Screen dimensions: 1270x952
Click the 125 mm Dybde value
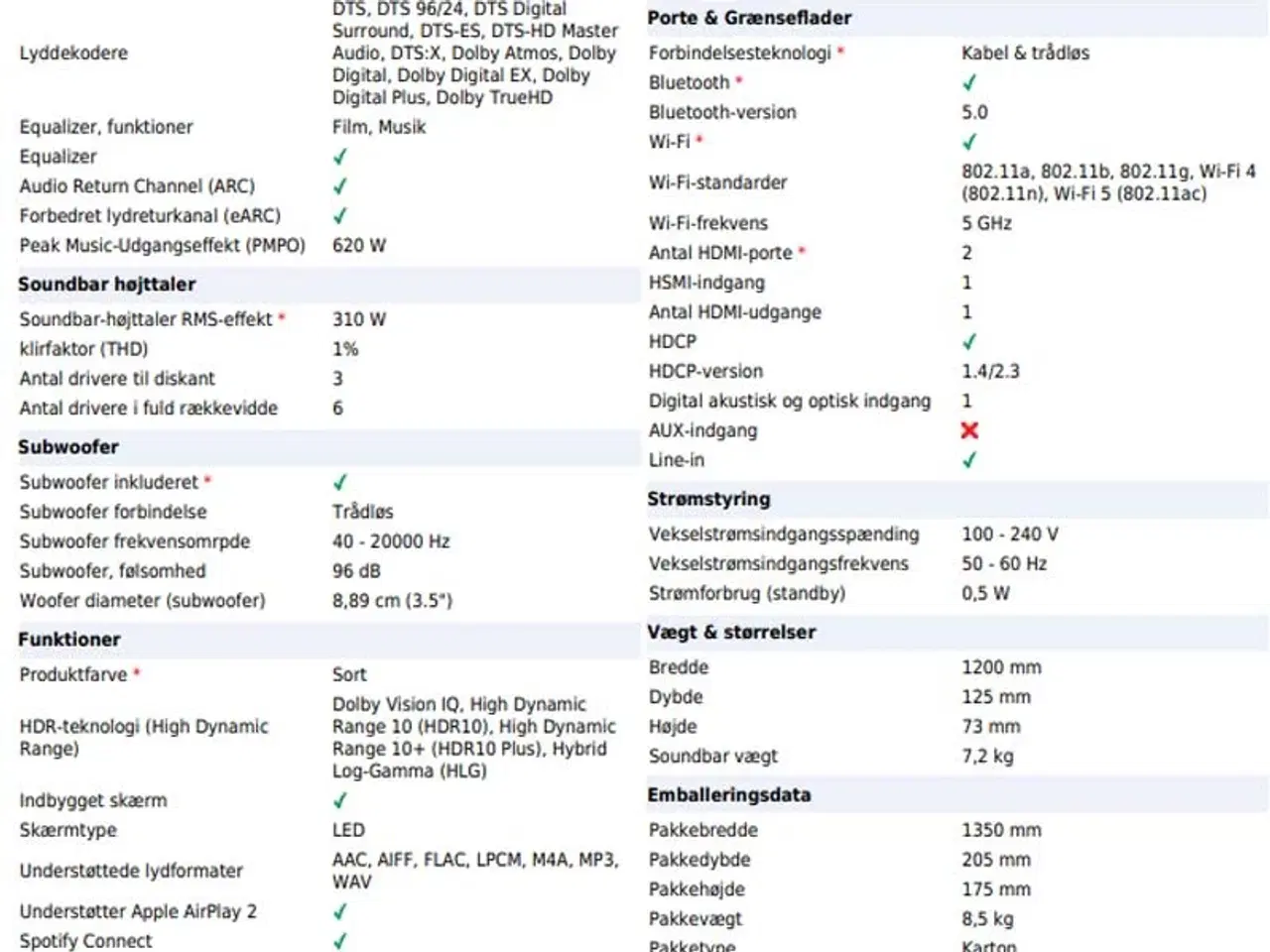click(996, 697)
